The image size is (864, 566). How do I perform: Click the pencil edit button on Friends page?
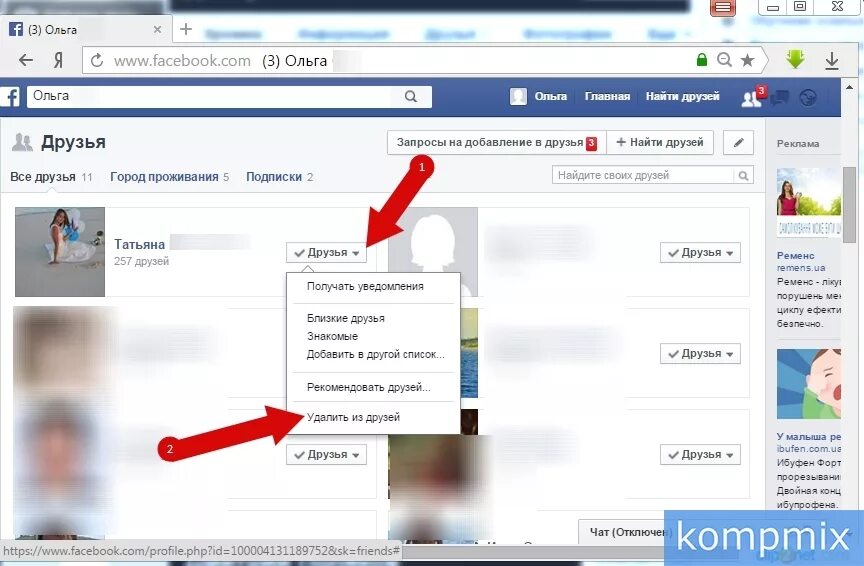[738, 143]
